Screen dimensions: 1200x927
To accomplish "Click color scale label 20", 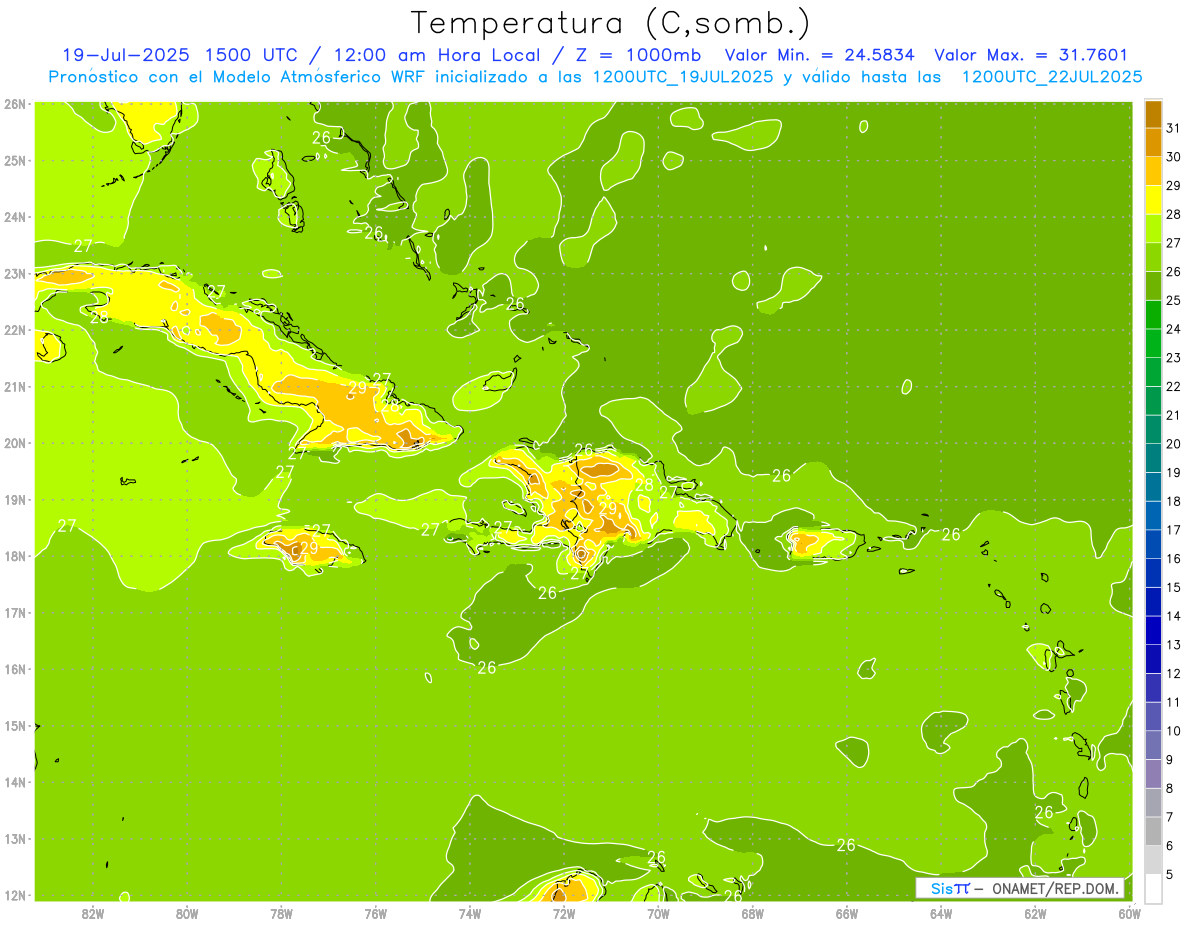I will (1174, 444).
